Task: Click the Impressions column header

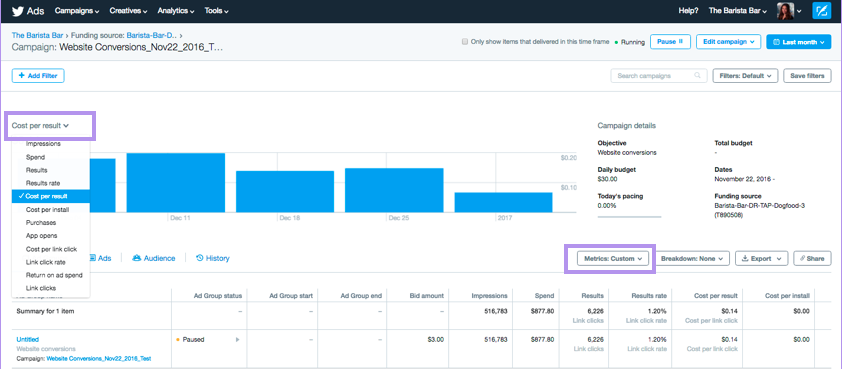Action: pos(489,295)
